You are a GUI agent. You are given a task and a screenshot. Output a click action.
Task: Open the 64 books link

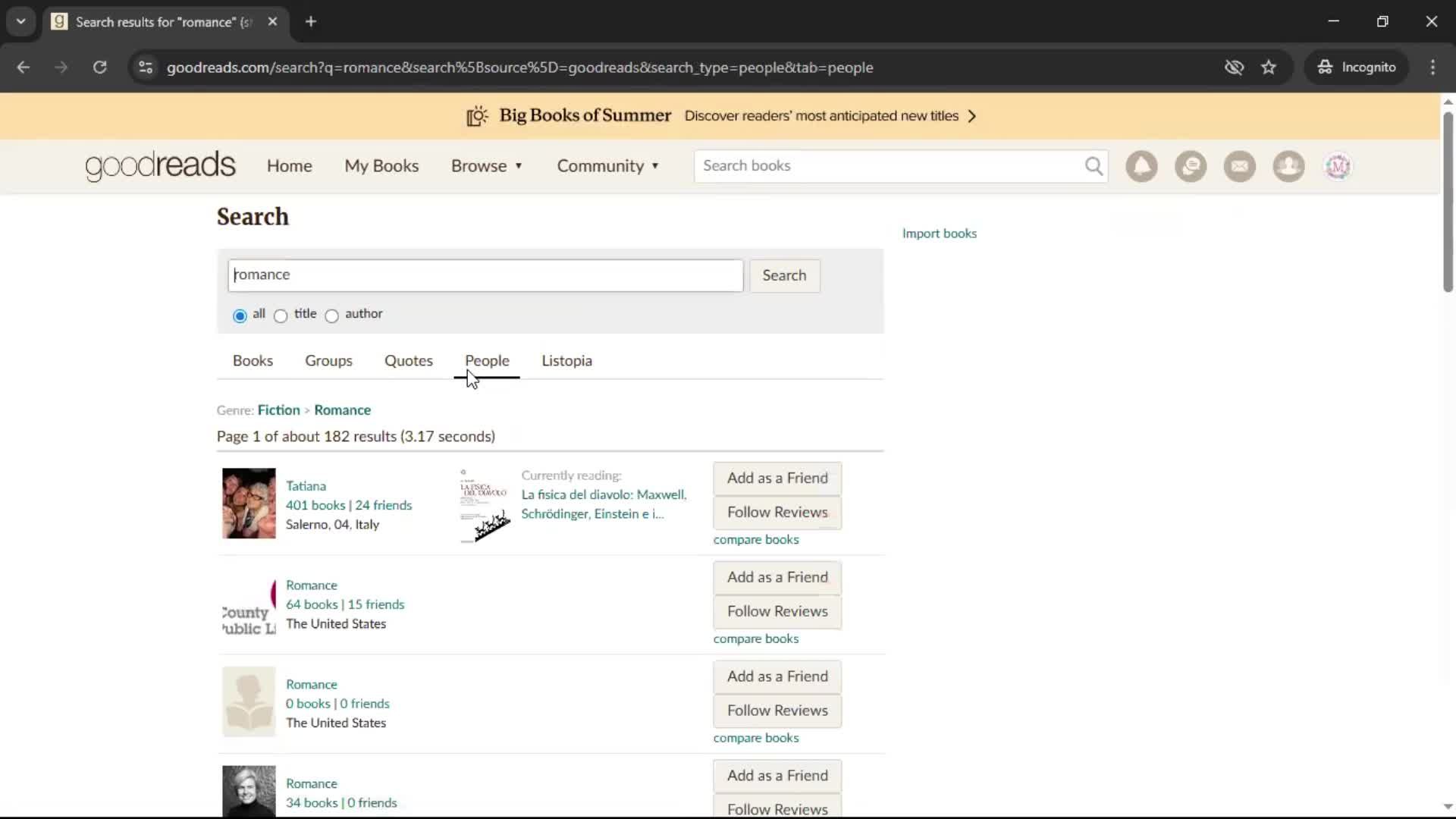click(312, 605)
